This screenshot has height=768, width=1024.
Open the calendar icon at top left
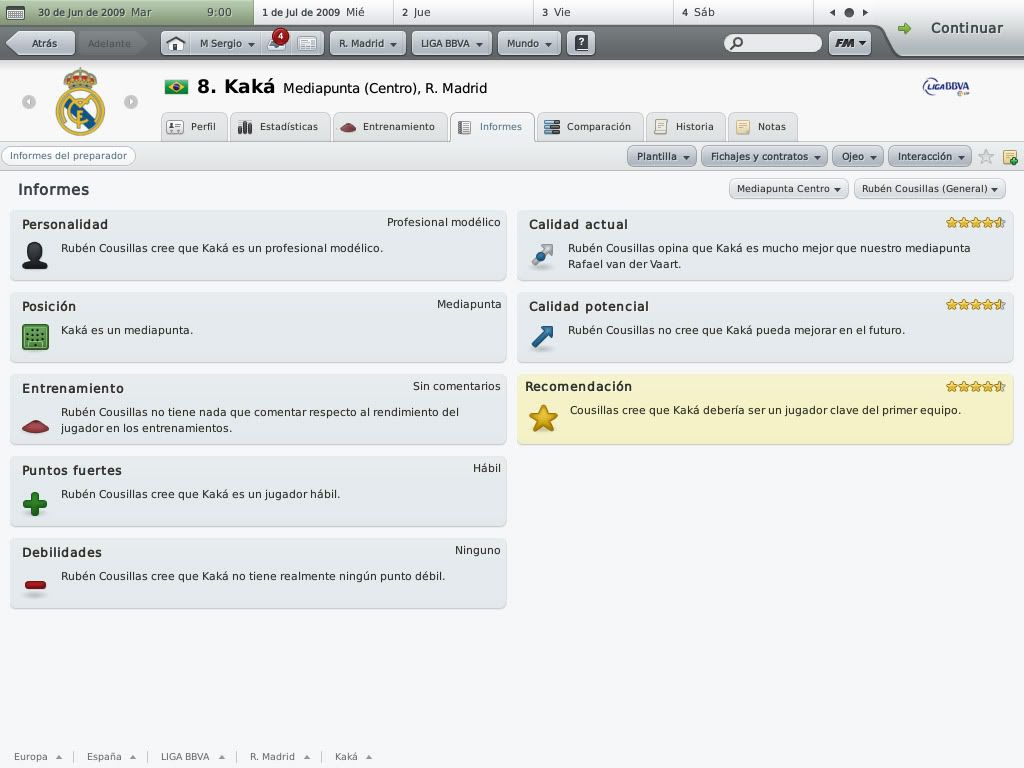point(15,13)
